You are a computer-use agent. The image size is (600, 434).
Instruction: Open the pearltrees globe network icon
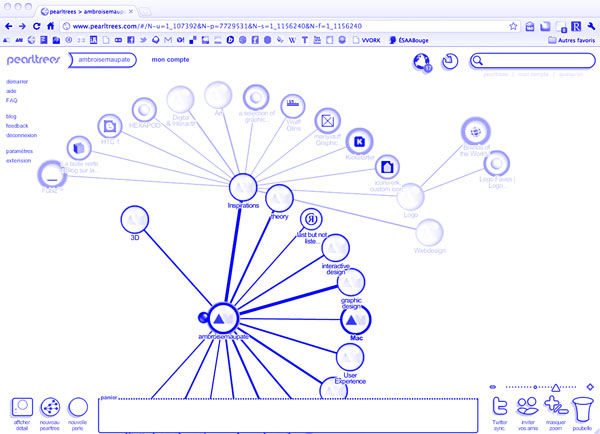422,62
